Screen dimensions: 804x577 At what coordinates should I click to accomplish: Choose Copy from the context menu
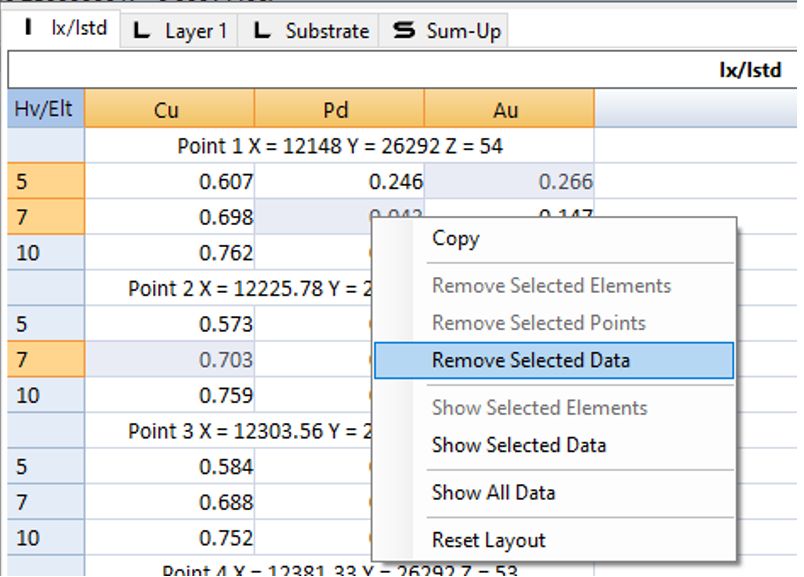[x=455, y=239]
